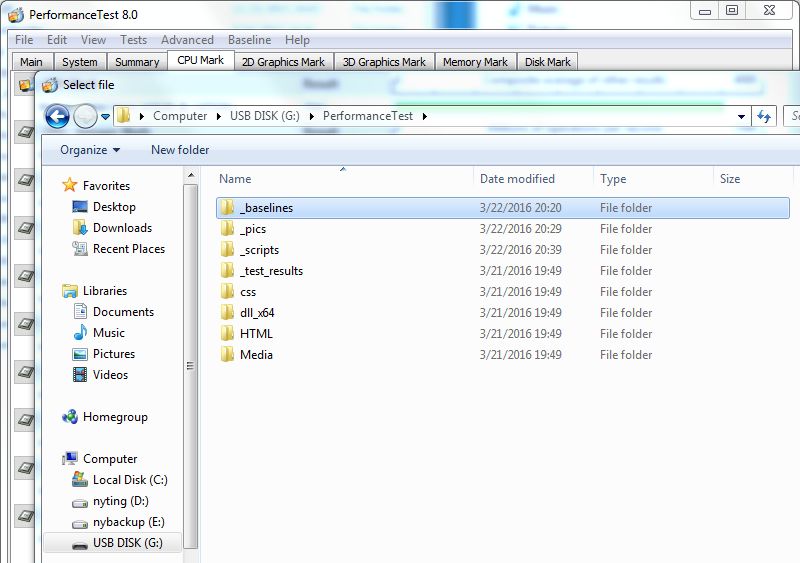Screen dimensions: 800x563
Task: Click folder icon at start of address bar
Action: tap(123, 116)
